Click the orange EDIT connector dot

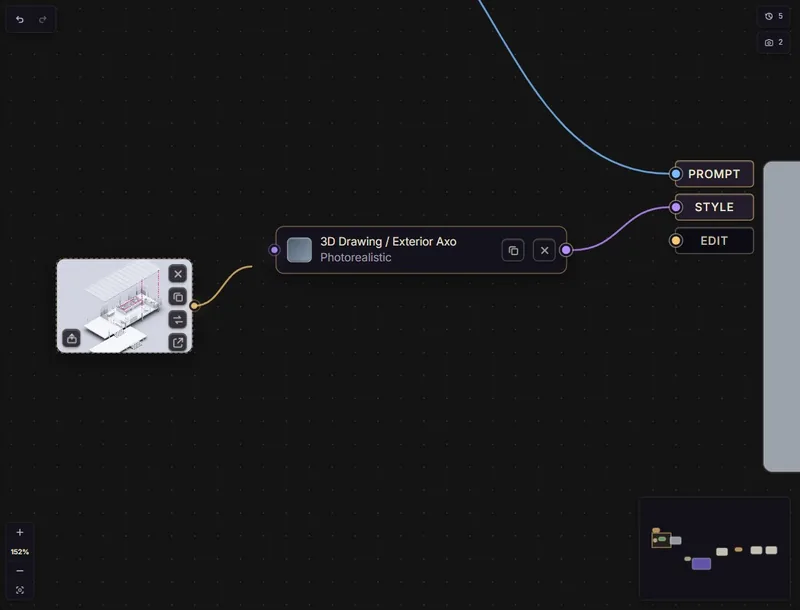(676, 241)
